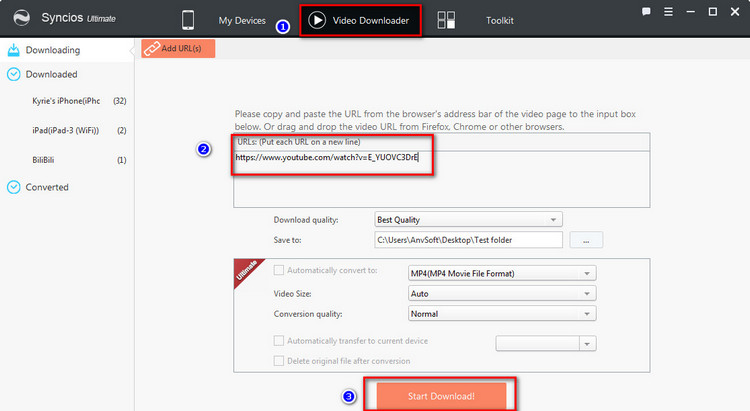Minimize the Syncios window

[691, 11]
